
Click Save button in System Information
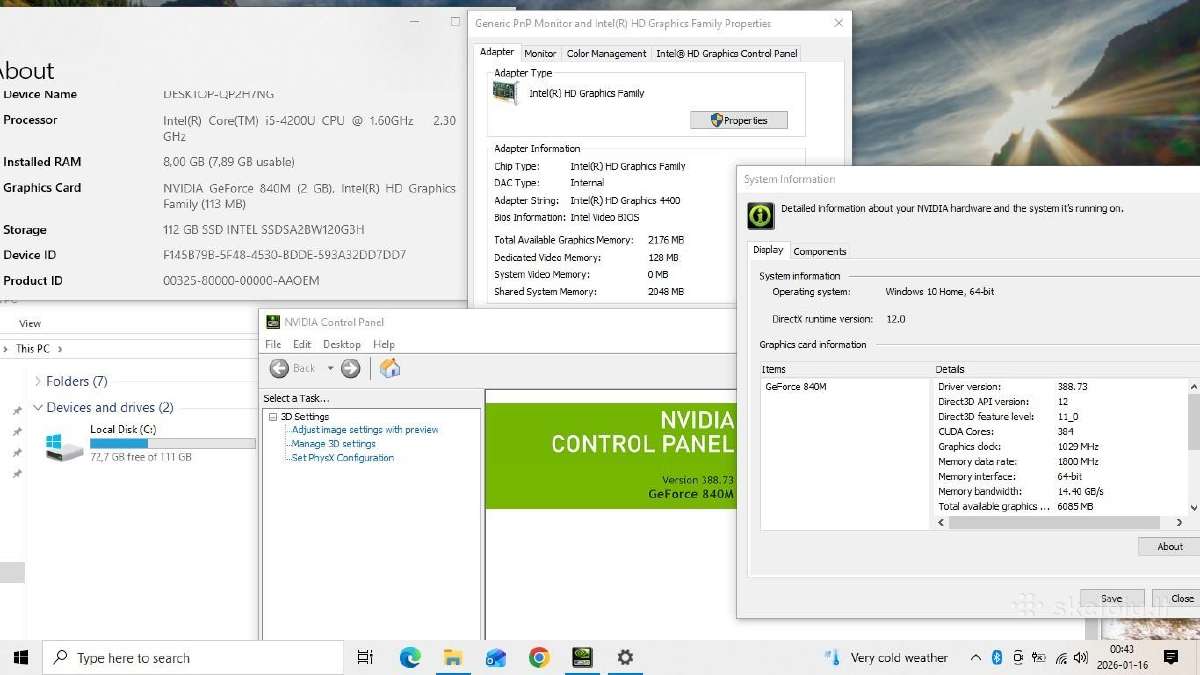pyautogui.click(x=1111, y=598)
